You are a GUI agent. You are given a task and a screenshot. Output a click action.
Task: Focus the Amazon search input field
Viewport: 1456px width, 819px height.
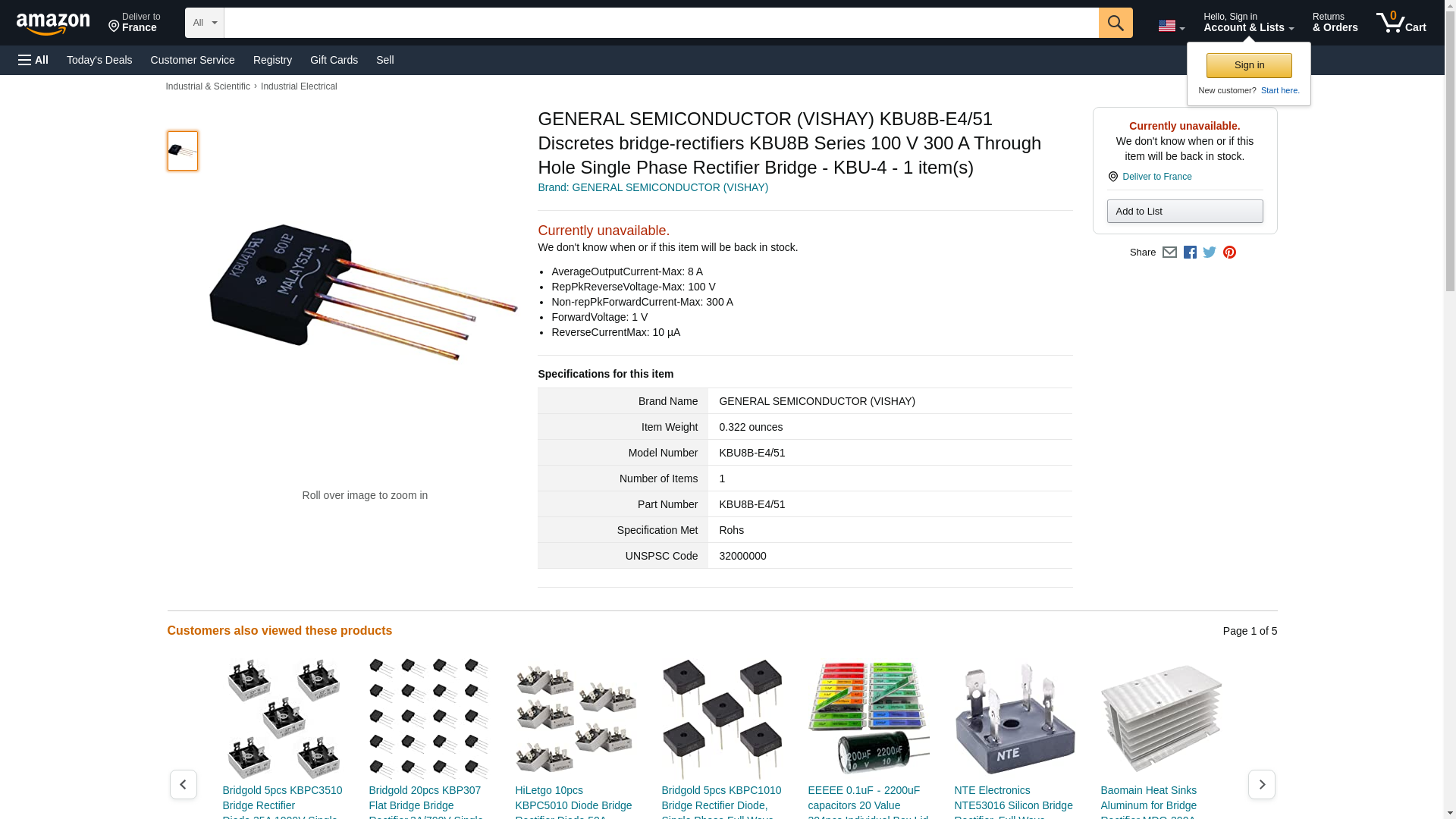pos(661,23)
